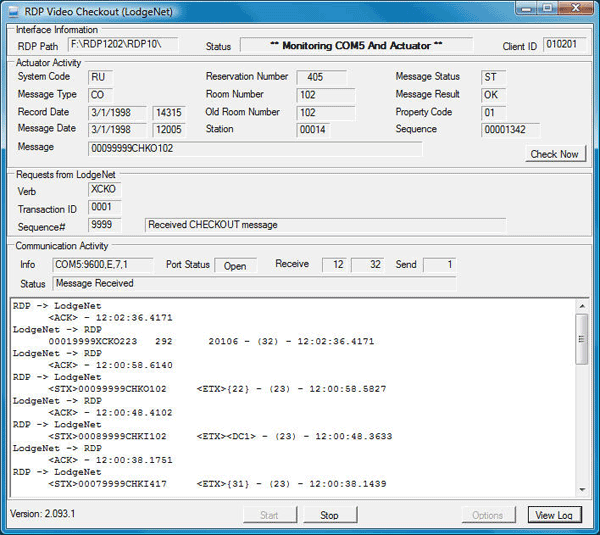Click the Actuator Activity group label

(49, 63)
